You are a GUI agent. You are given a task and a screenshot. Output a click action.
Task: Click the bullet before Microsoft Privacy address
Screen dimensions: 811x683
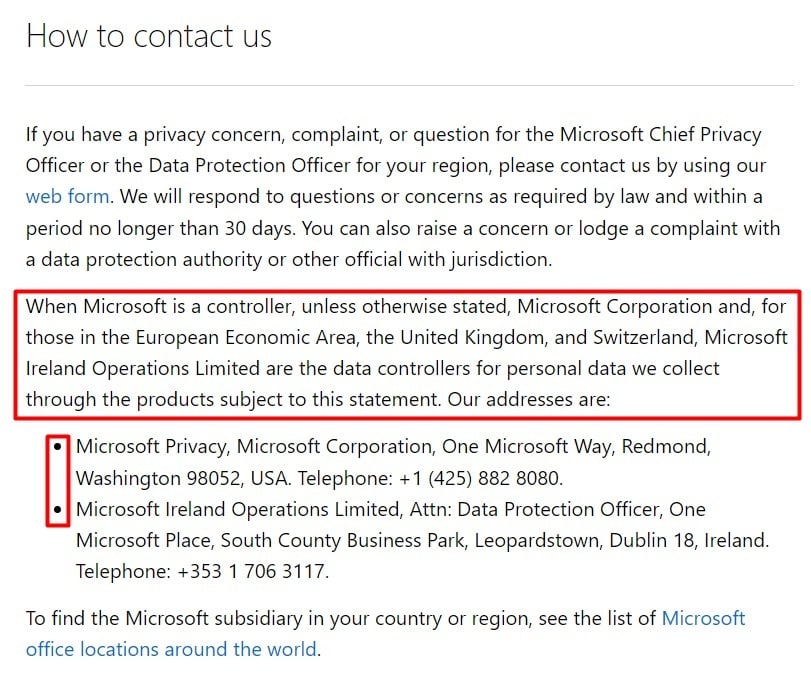[x=59, y=446]
